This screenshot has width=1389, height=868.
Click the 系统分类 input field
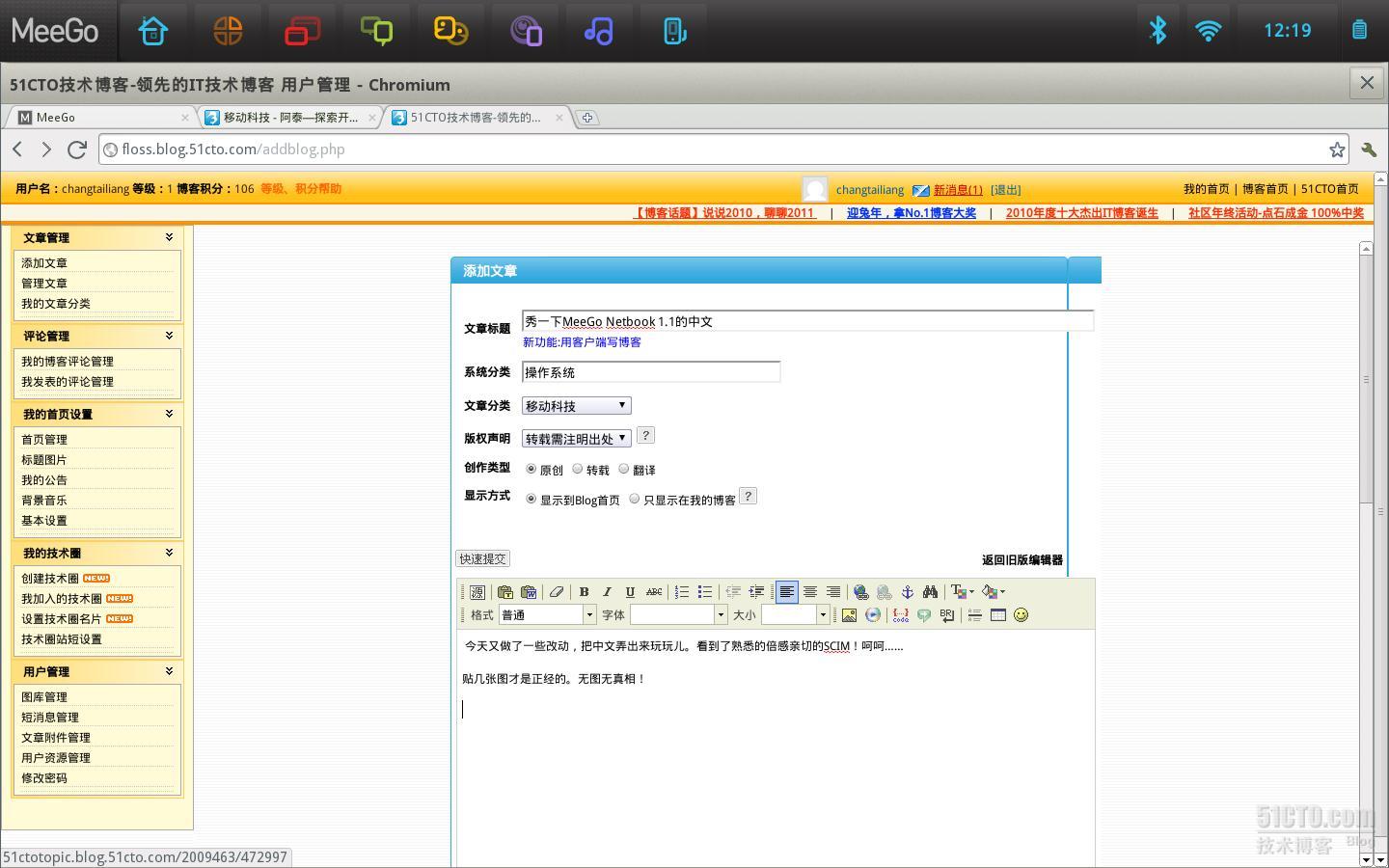pos(651,372)
